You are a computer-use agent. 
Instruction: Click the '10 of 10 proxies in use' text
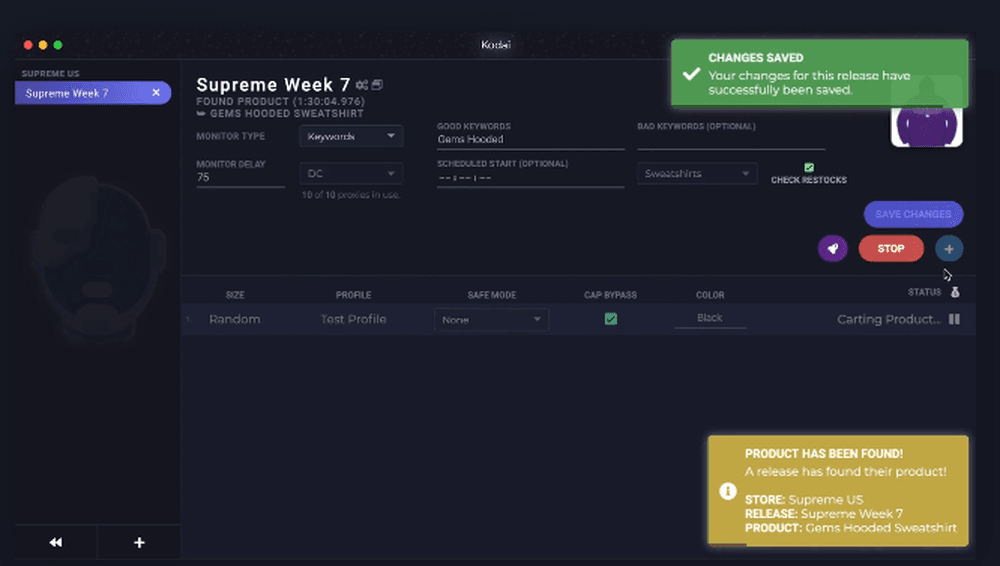coord(351,195)
